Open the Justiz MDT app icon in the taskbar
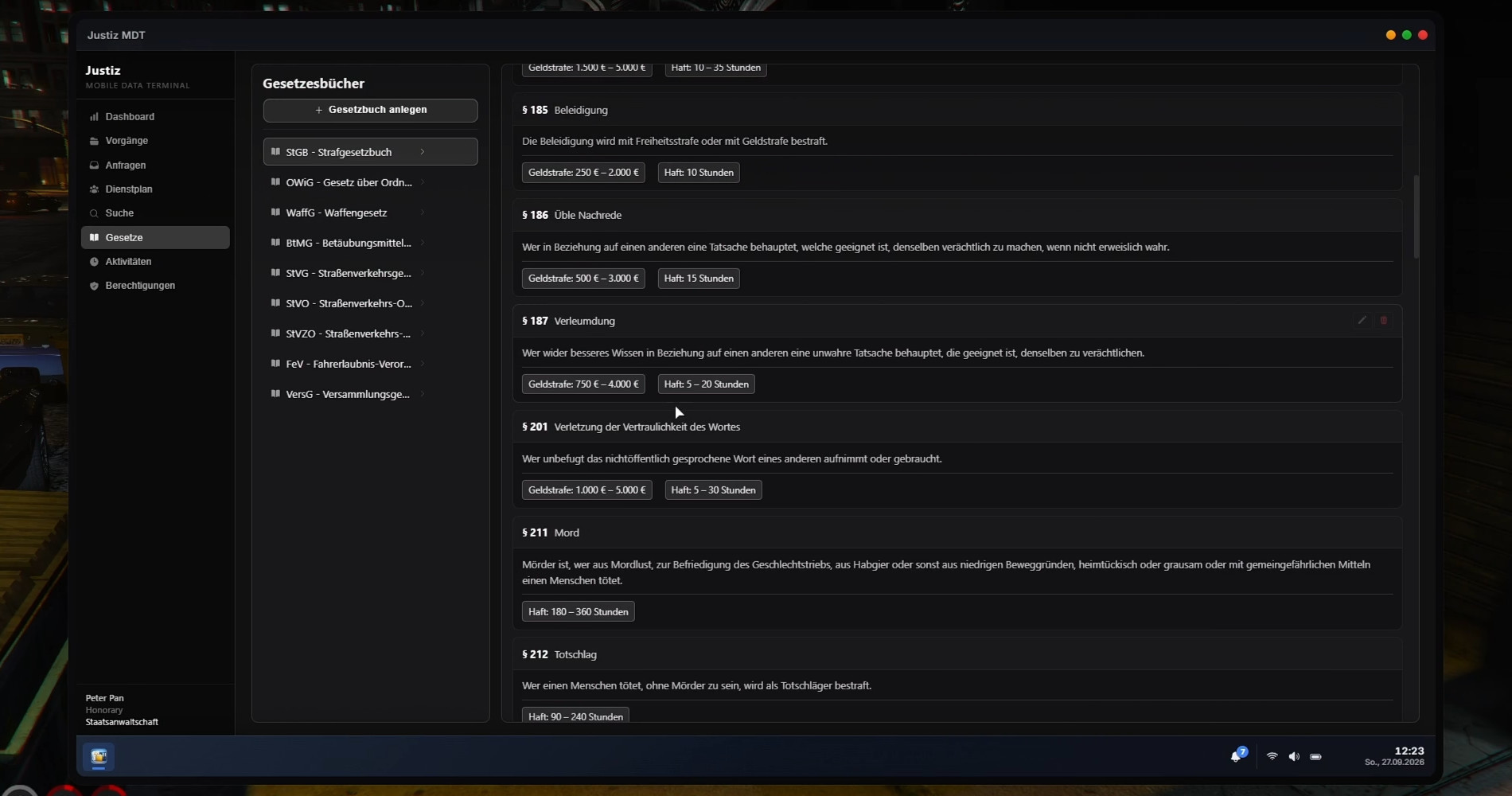The height and width of the screenshot is (796, 1512). 99,756
